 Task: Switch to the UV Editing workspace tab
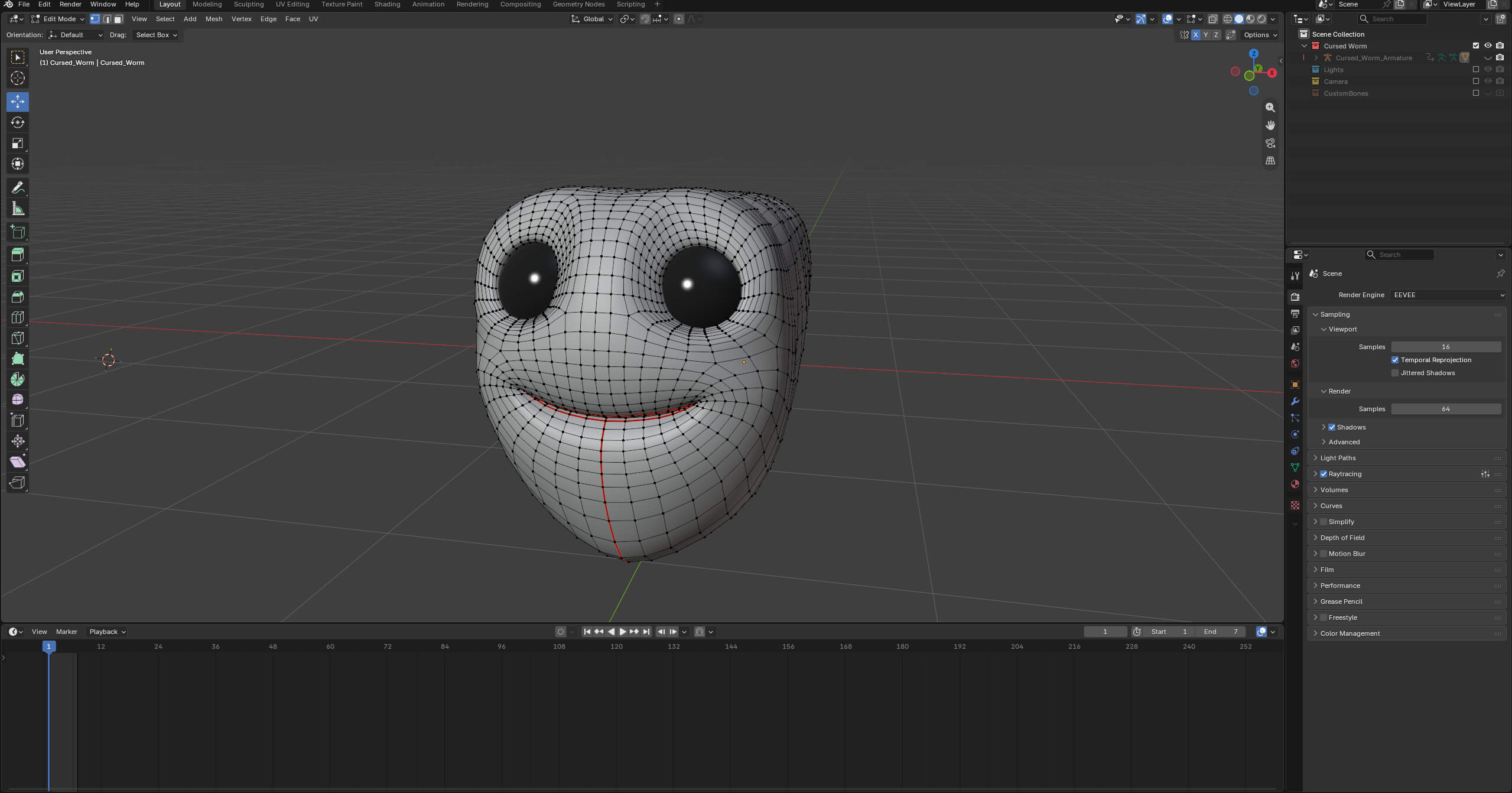coord(292,4)
